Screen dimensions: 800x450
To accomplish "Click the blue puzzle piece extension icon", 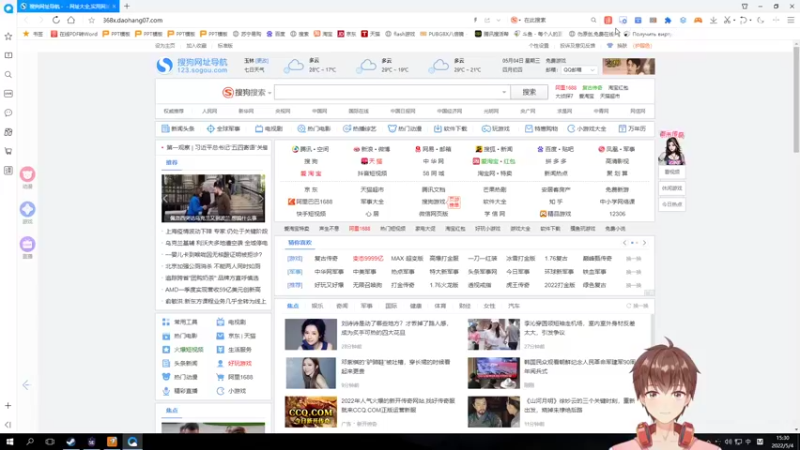I will click(x=668, y=20).
